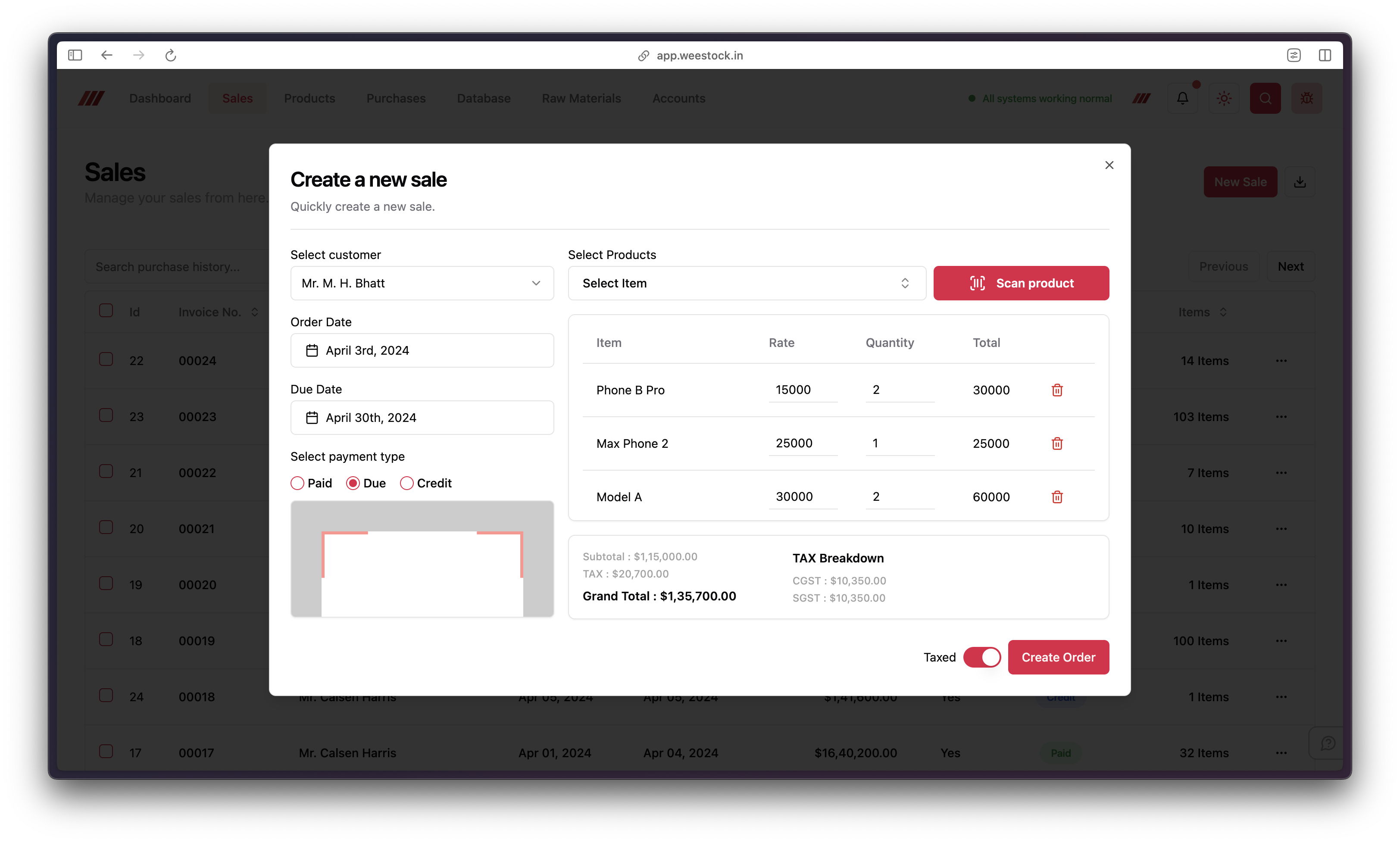Click the app.weestock.in address bar

(x=699, y=56)
